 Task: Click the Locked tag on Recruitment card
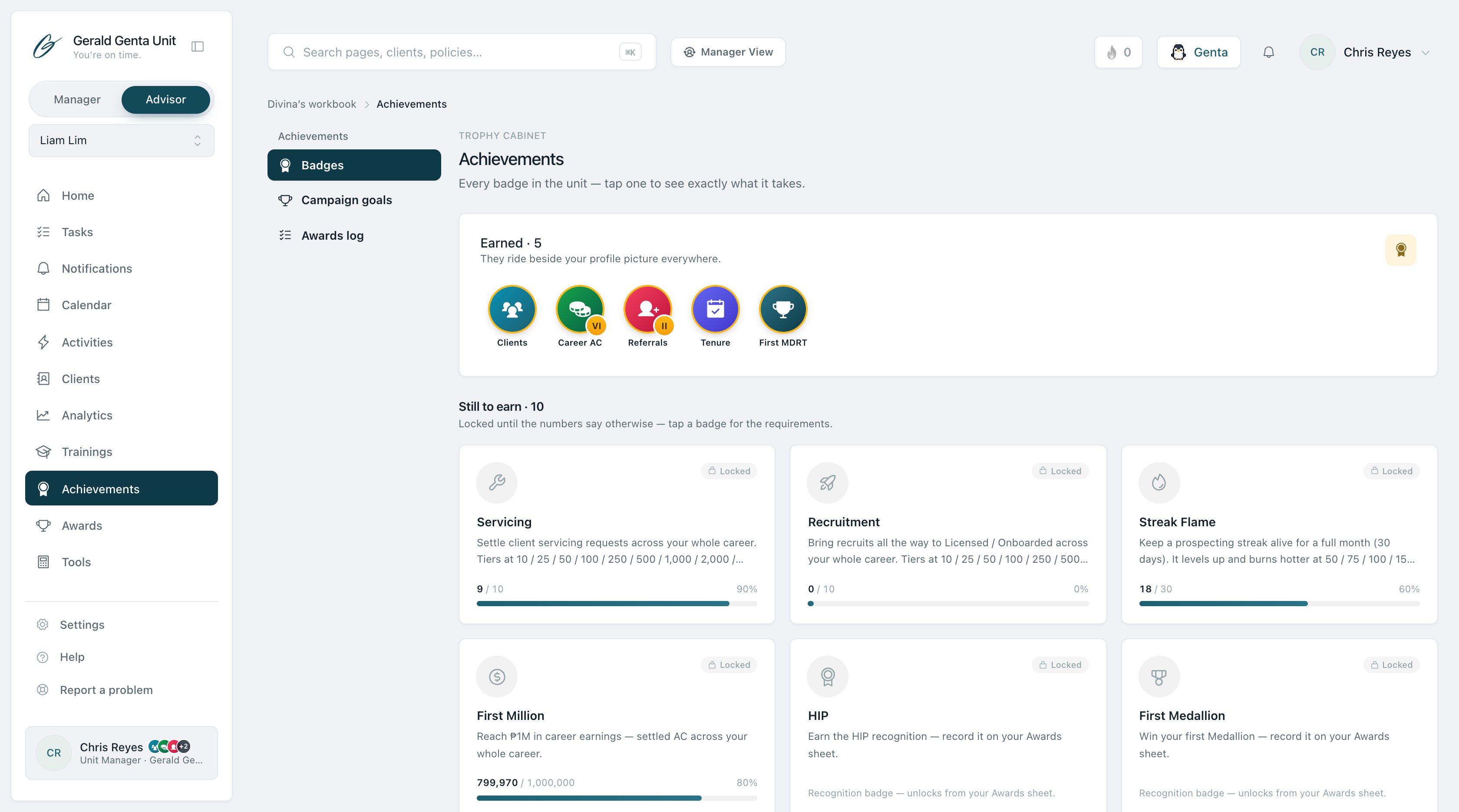(1060, 471)
